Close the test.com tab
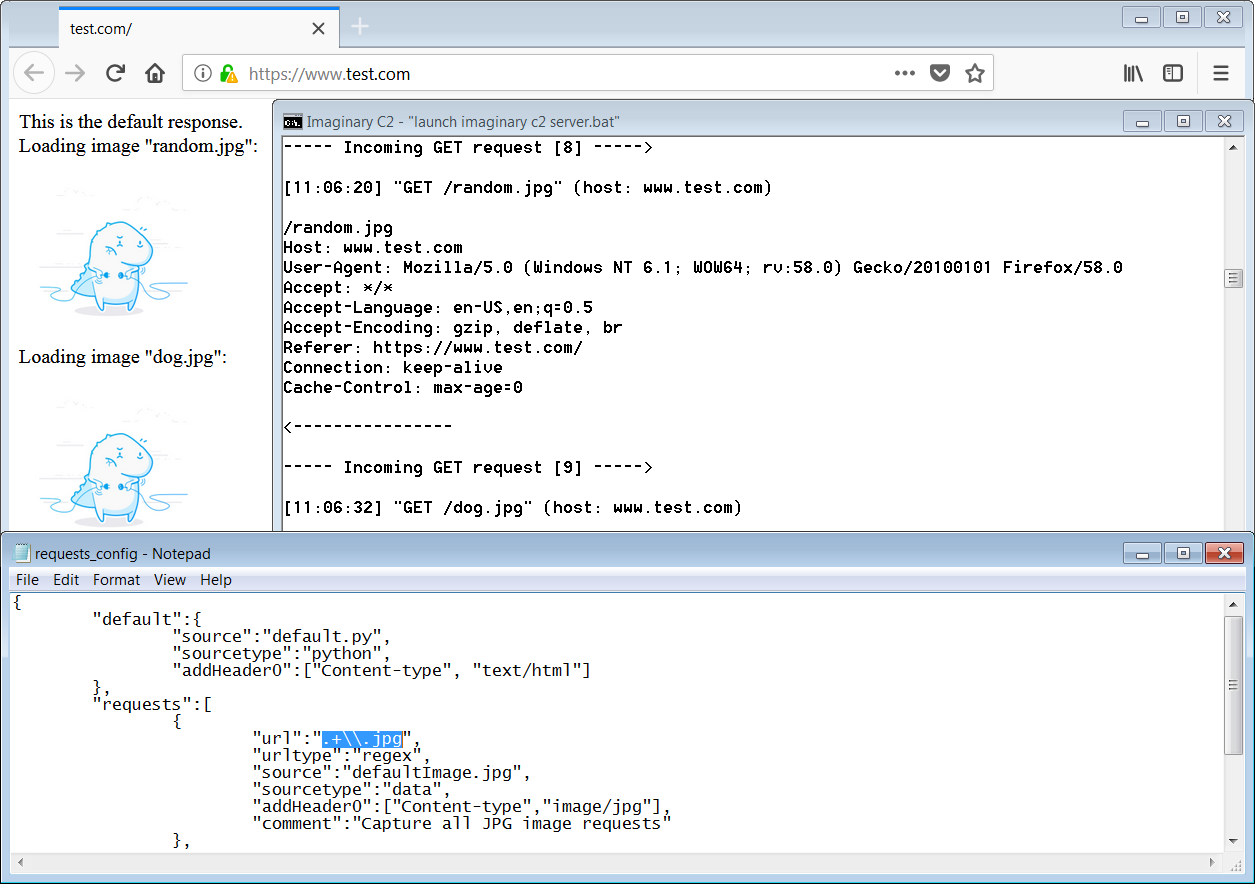Viewport: 1255px width, 884px height. (x=318, y=28)
